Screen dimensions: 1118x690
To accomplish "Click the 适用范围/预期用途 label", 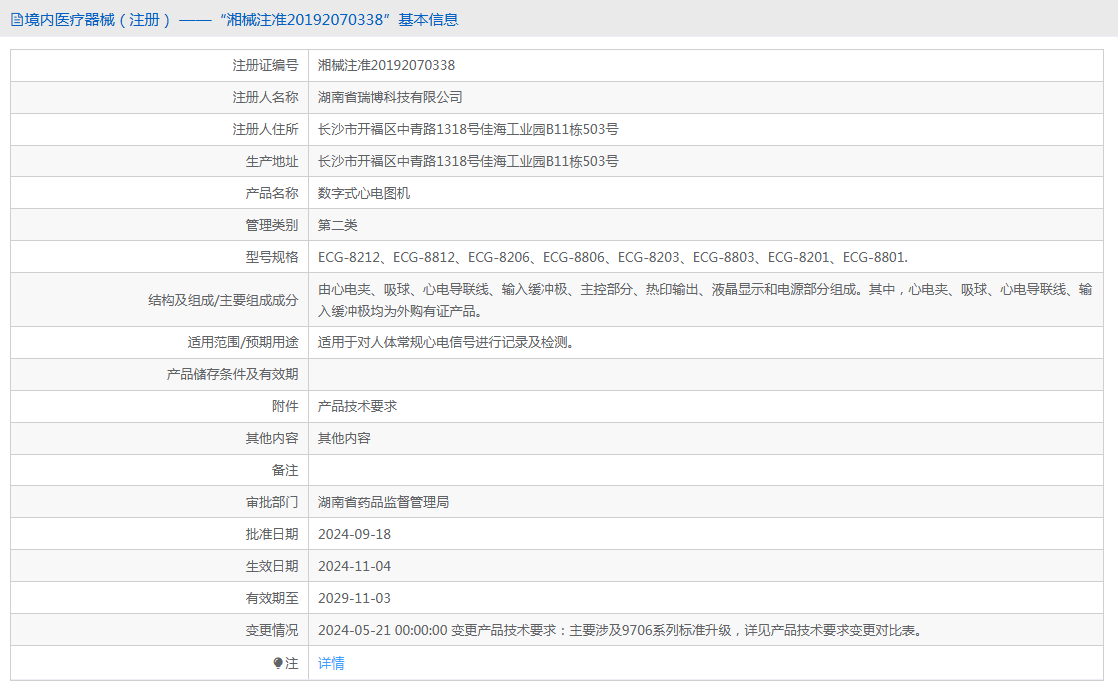I will (x=242, y=343).
